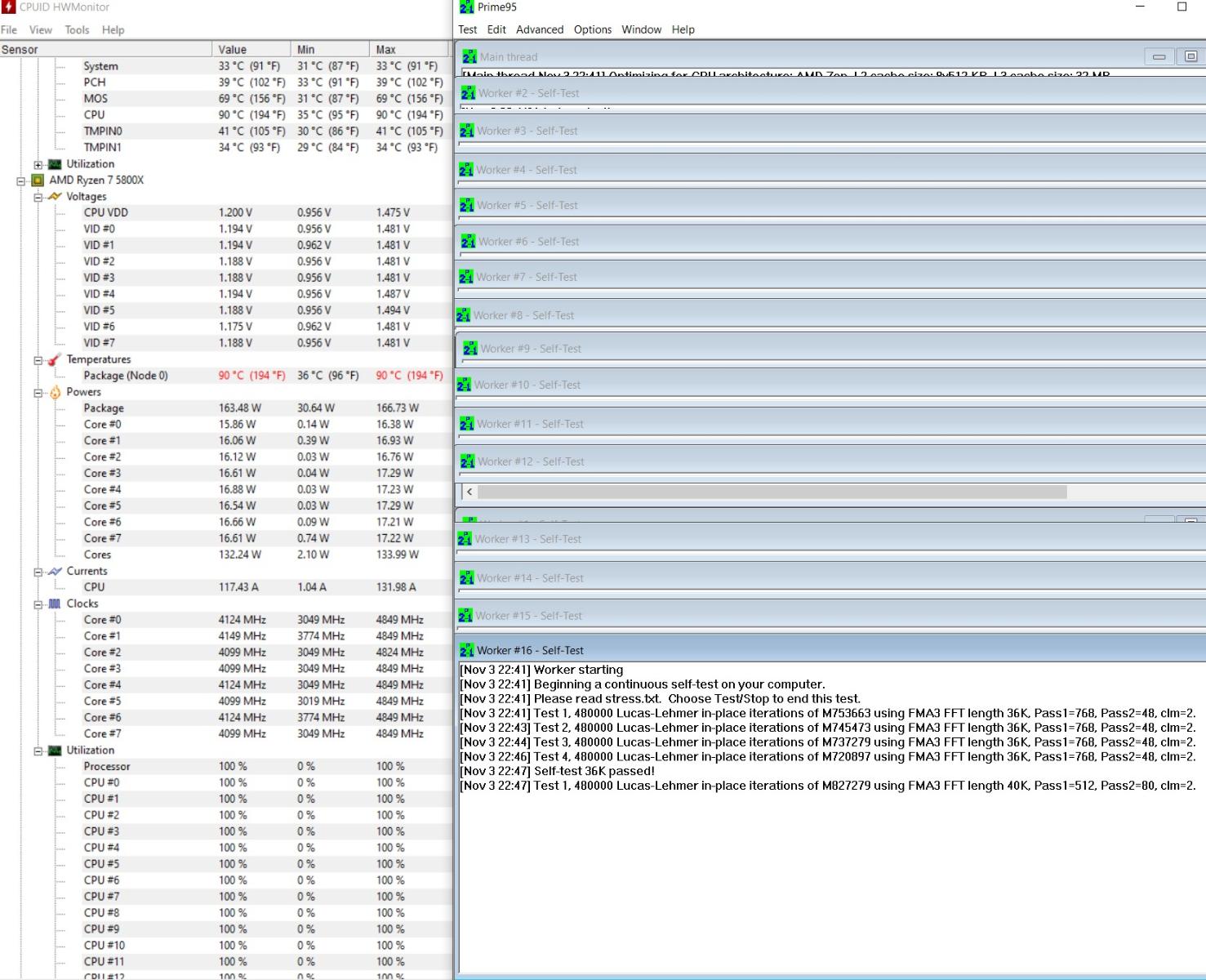
Task: Open the Test menu in Prime95
Action: [468, 29]
